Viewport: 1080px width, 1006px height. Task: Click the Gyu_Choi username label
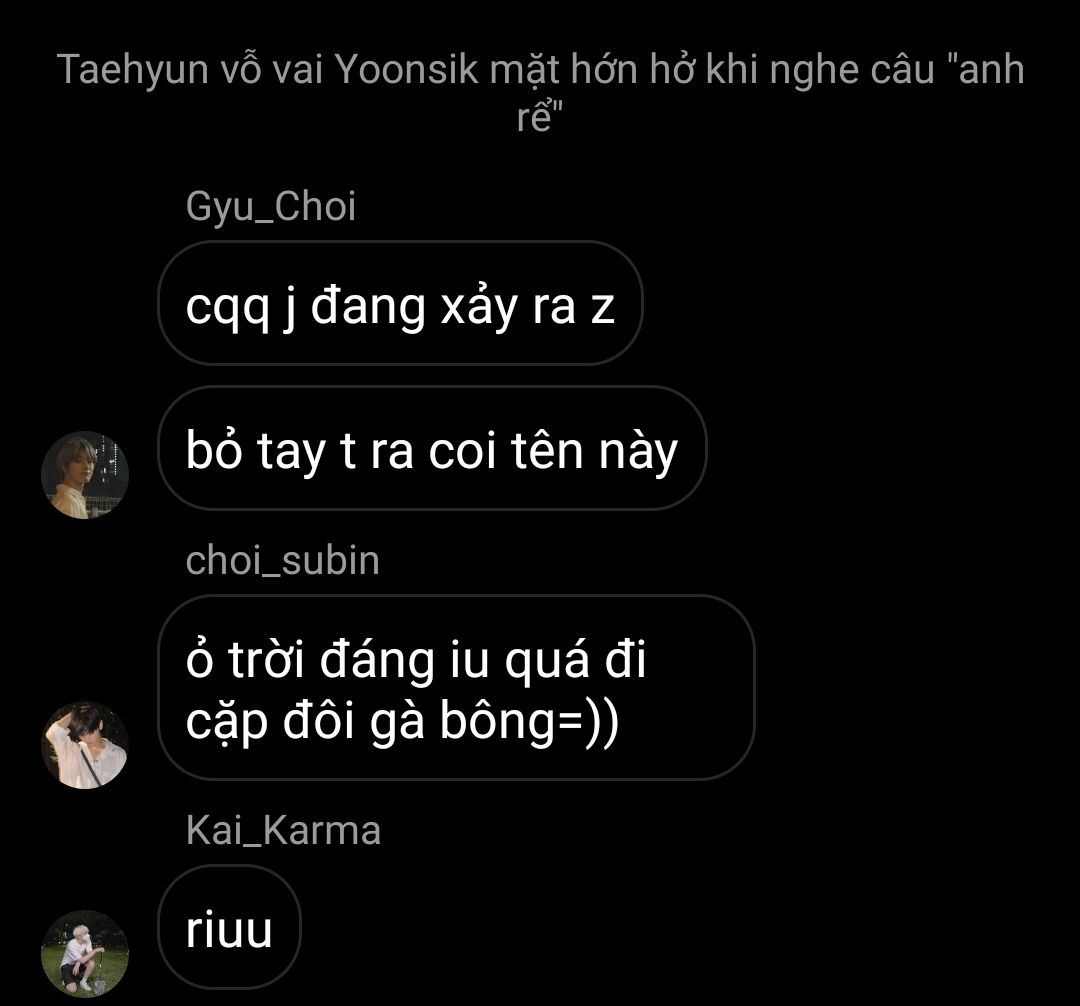(271, 206)
